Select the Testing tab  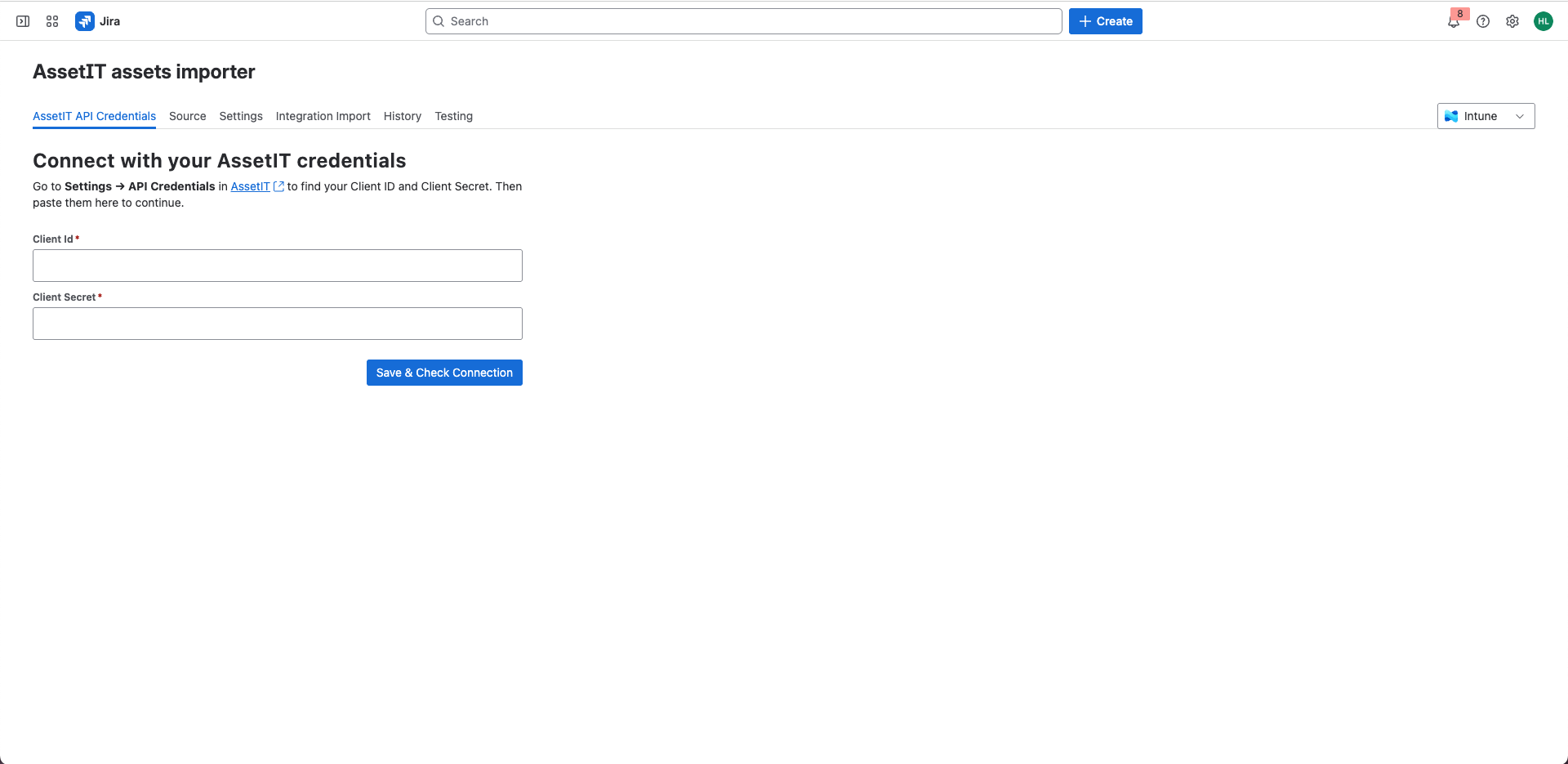(x=453, y=116)
